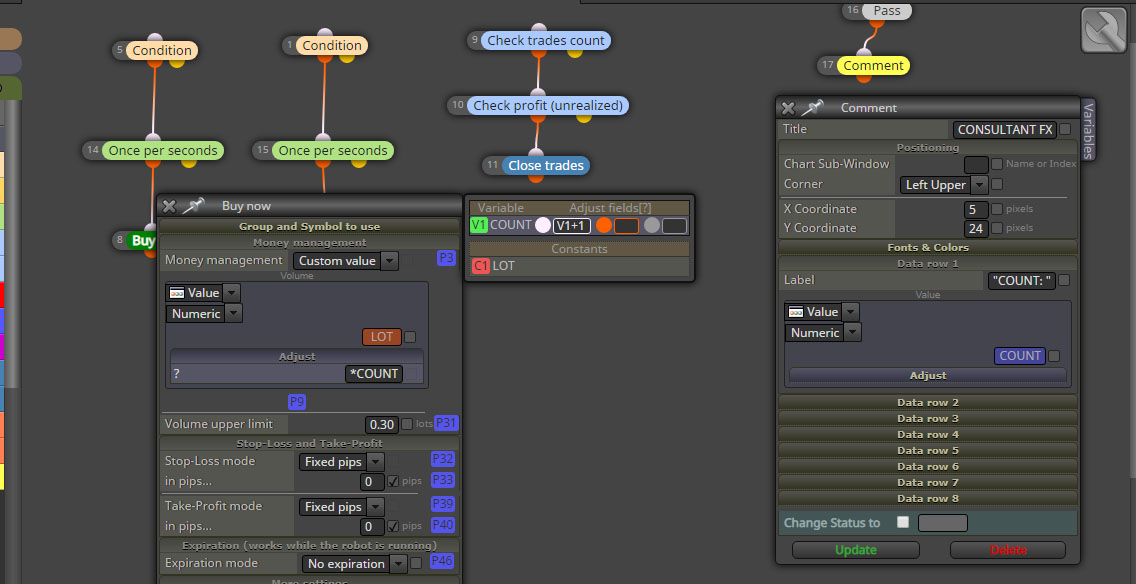Screen dimensions: 1136x584
Task: Click the Value type icon in Comment panel
Action: click(x=796, y=312)
